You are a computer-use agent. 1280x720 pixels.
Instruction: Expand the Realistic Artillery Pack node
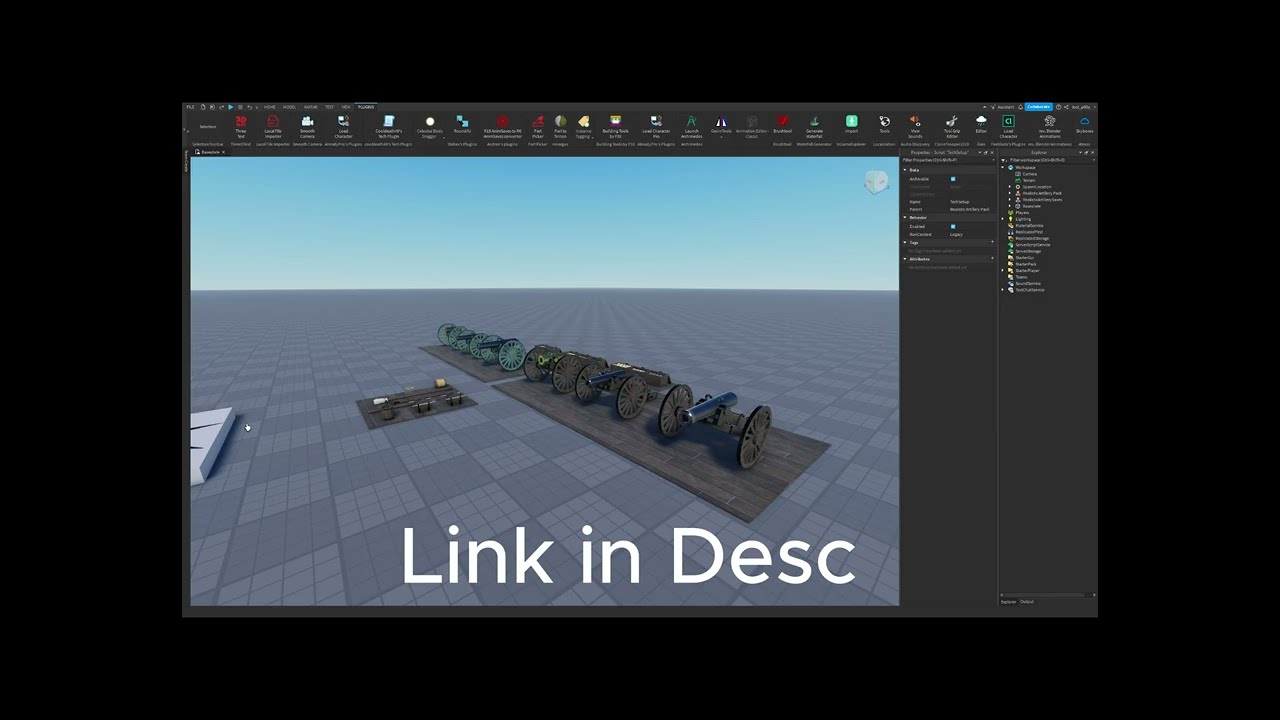tap(1010, 193)
